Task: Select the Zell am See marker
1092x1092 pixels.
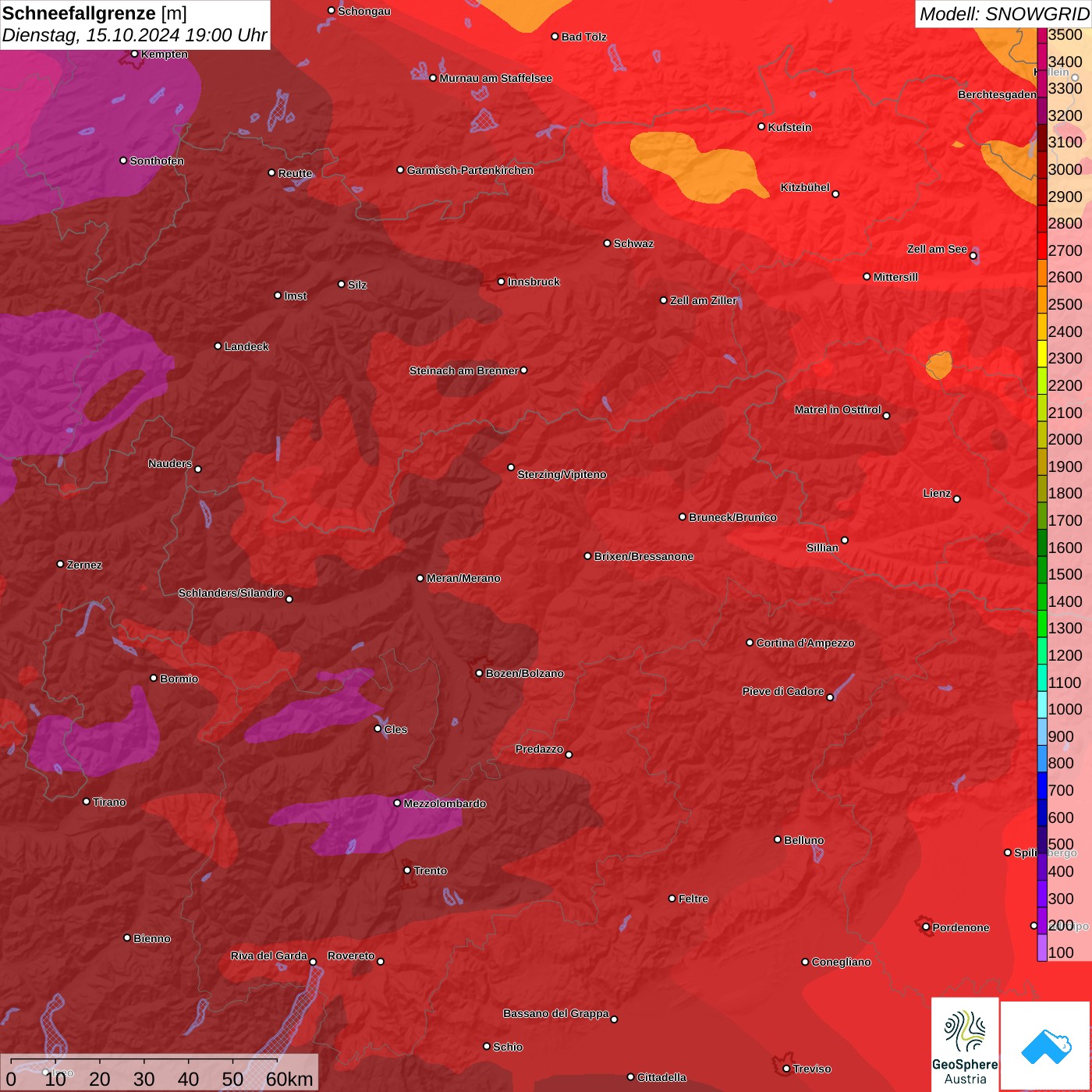Action: point(973,256)
